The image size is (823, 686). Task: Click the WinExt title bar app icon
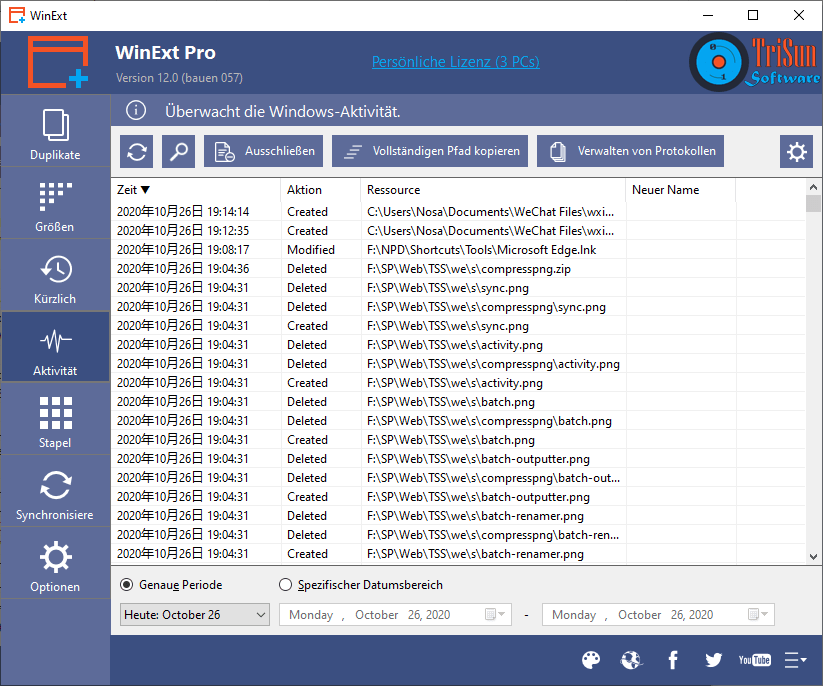[17, 15]
